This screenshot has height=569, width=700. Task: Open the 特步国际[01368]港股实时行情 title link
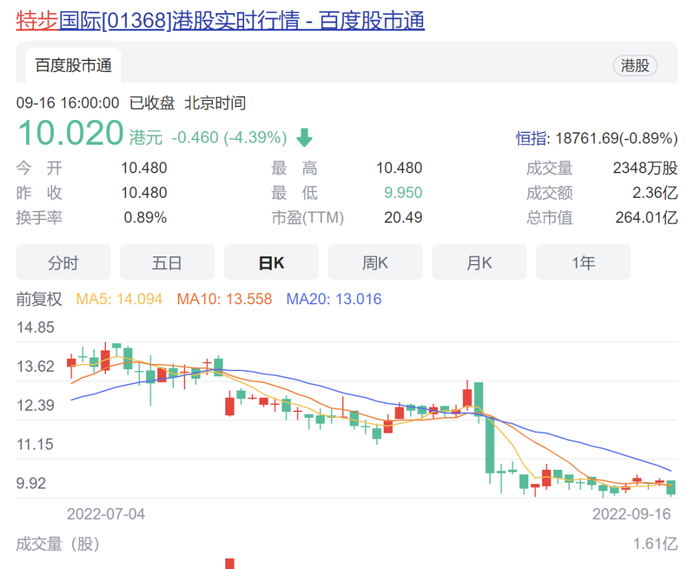click(x=220, y=21)
